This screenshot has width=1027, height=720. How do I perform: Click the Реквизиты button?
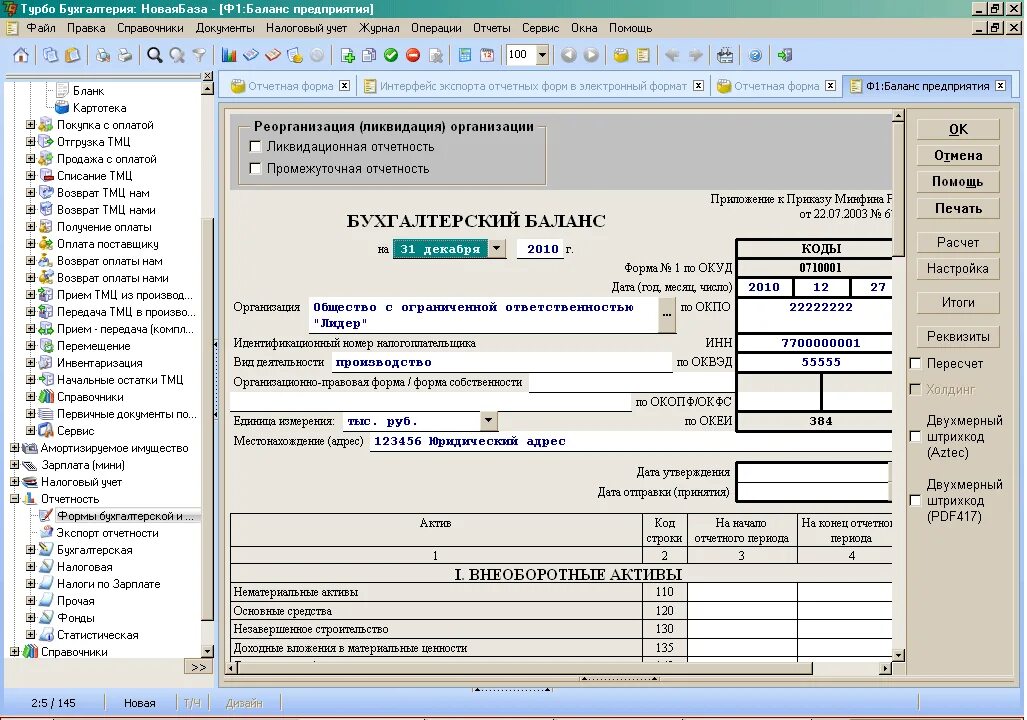958,337
